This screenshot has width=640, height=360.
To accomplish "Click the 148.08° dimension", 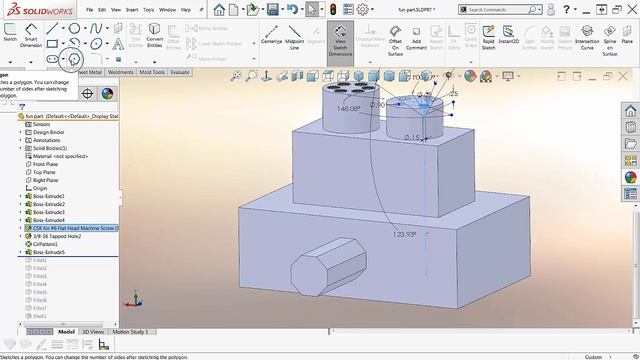I will pos(348,109).
